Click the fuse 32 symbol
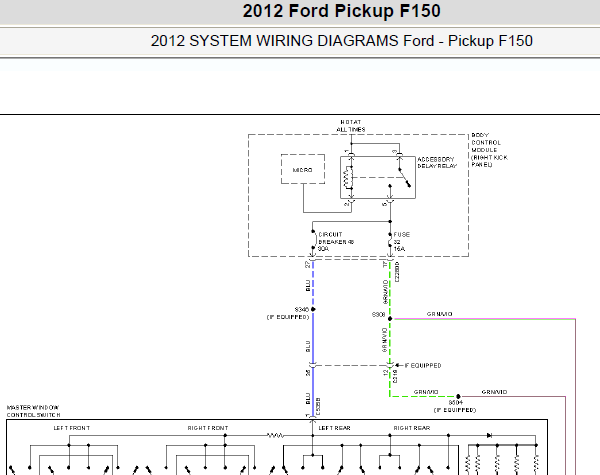Screen dimensions: 600x475 pos(390,240)
